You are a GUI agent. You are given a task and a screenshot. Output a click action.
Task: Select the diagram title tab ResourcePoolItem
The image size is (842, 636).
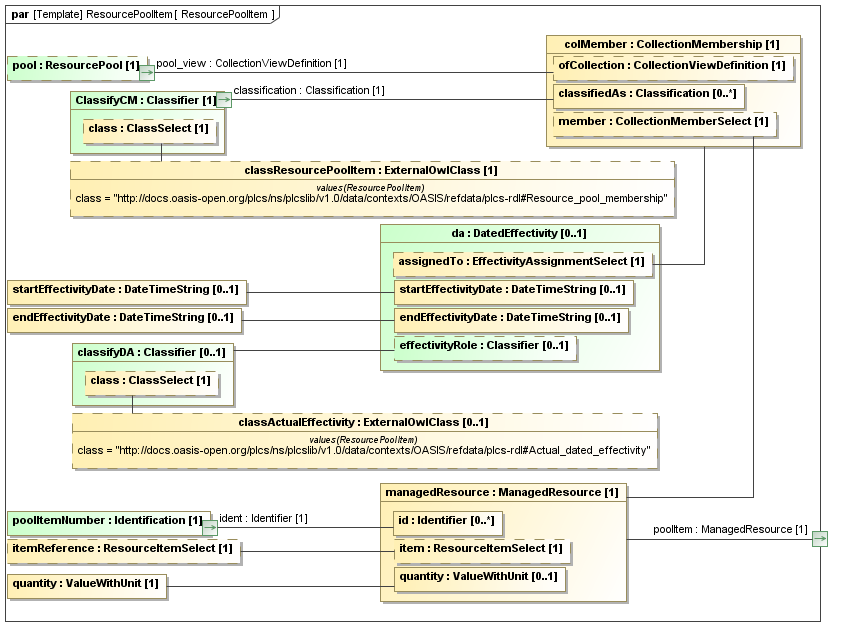140,15
